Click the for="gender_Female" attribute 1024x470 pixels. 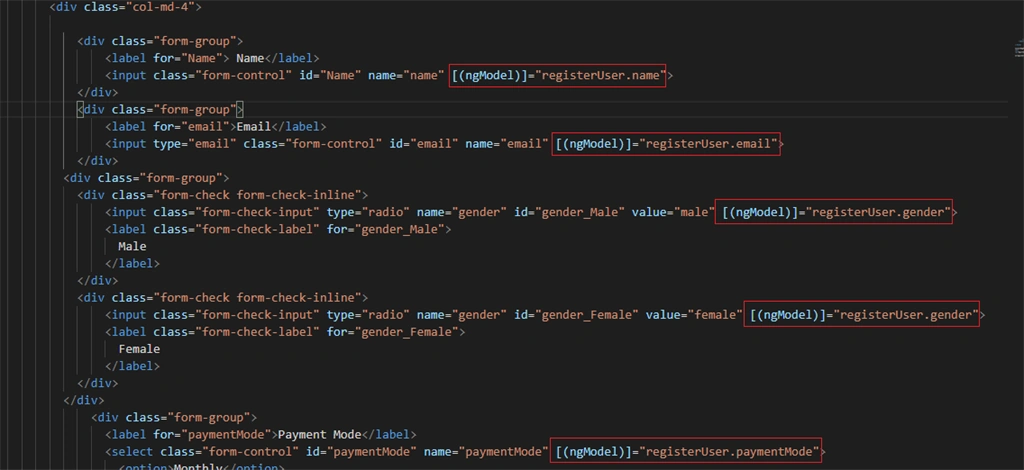(392, 332)
